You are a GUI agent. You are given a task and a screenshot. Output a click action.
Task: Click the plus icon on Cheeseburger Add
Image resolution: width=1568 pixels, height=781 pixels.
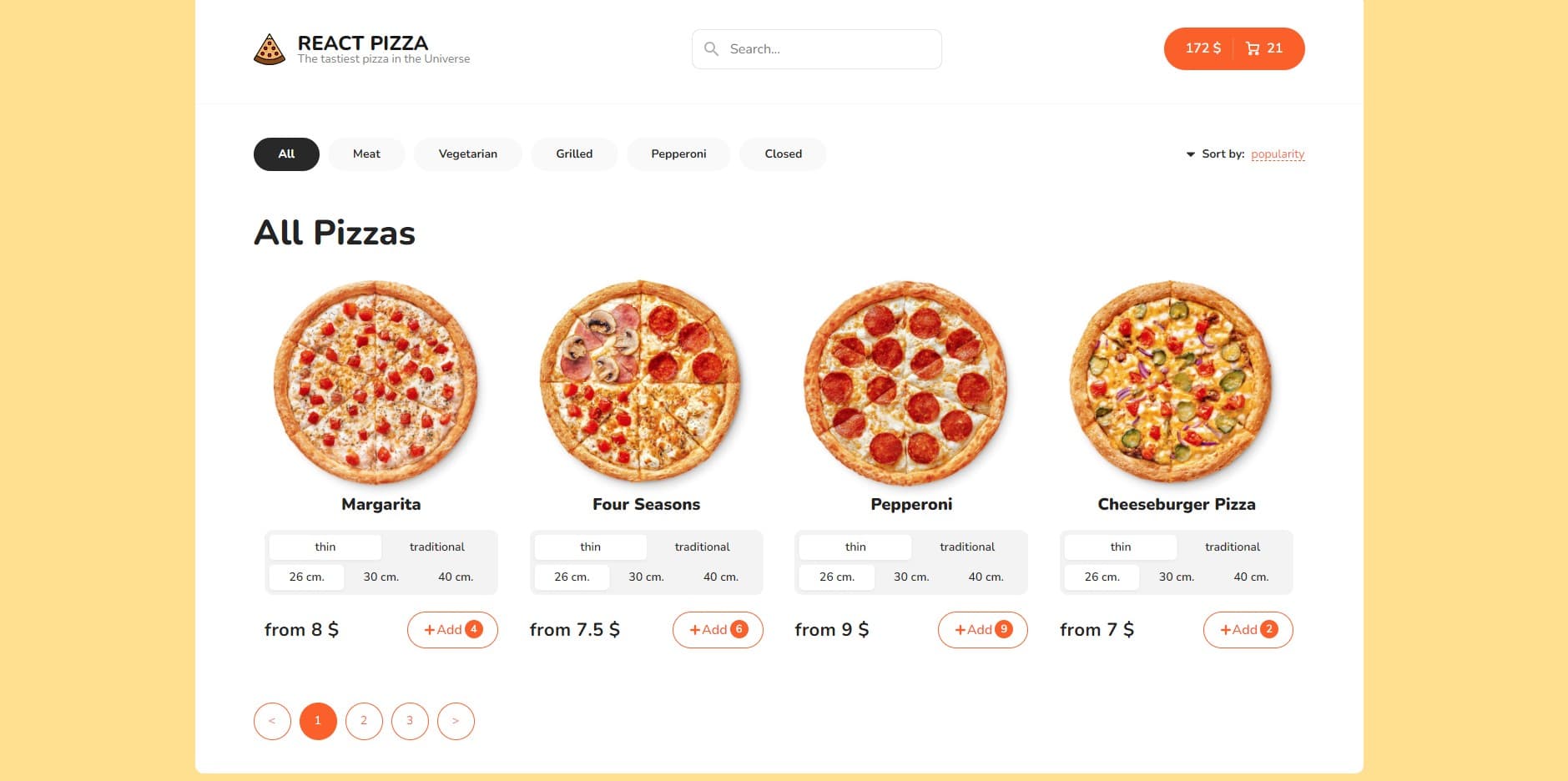[x=1225, y=630]
